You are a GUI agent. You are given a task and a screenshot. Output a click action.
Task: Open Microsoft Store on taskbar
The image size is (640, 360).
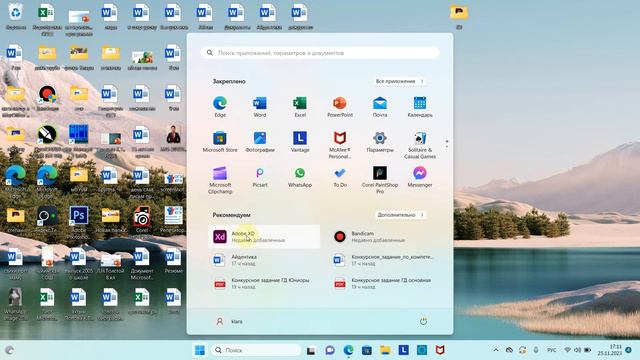click(x=367, y=350)
